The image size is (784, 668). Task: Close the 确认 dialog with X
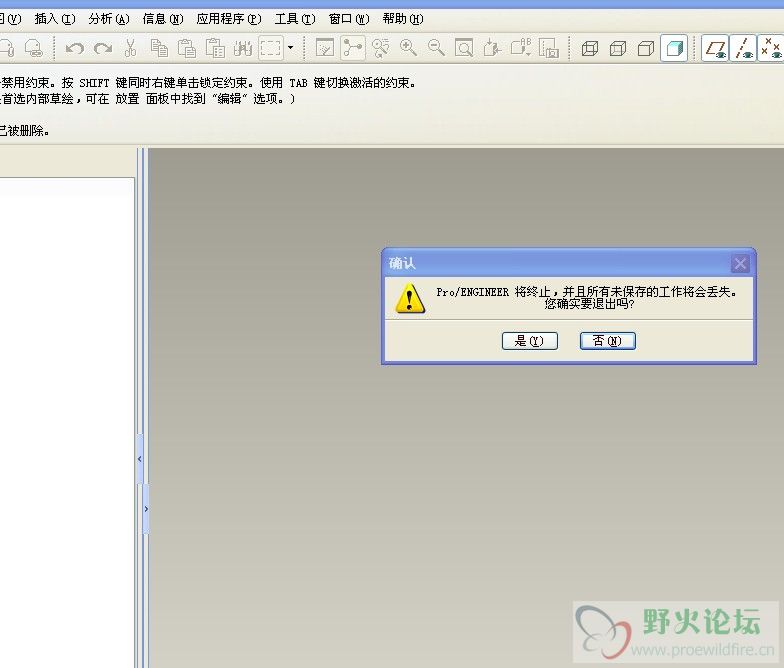point(740,263)
